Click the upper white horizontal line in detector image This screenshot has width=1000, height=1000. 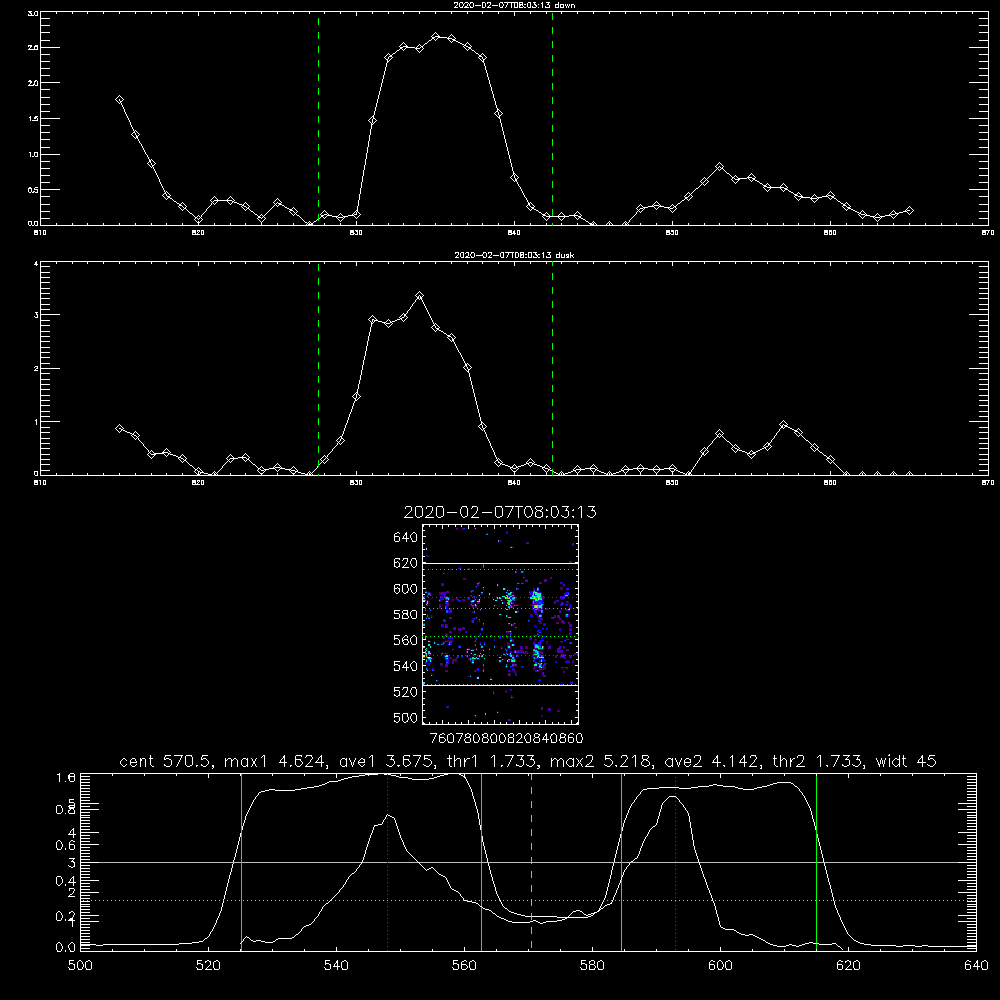pos(500,564)
